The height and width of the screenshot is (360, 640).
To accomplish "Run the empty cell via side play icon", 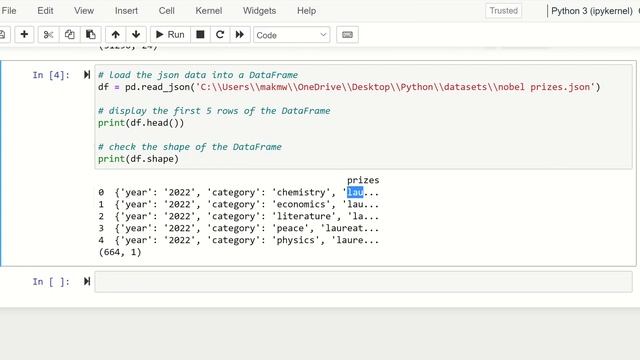I will pos(87,281).
